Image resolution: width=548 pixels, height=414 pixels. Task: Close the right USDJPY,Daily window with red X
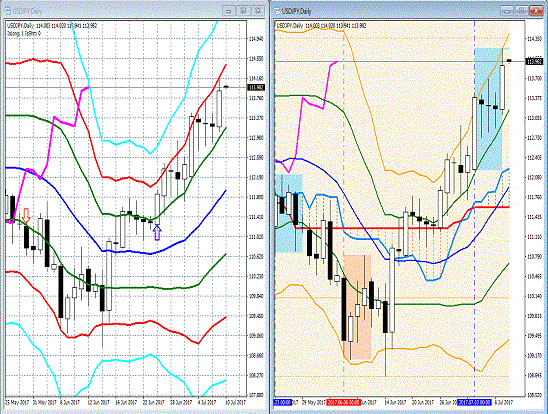click(535, 11)
